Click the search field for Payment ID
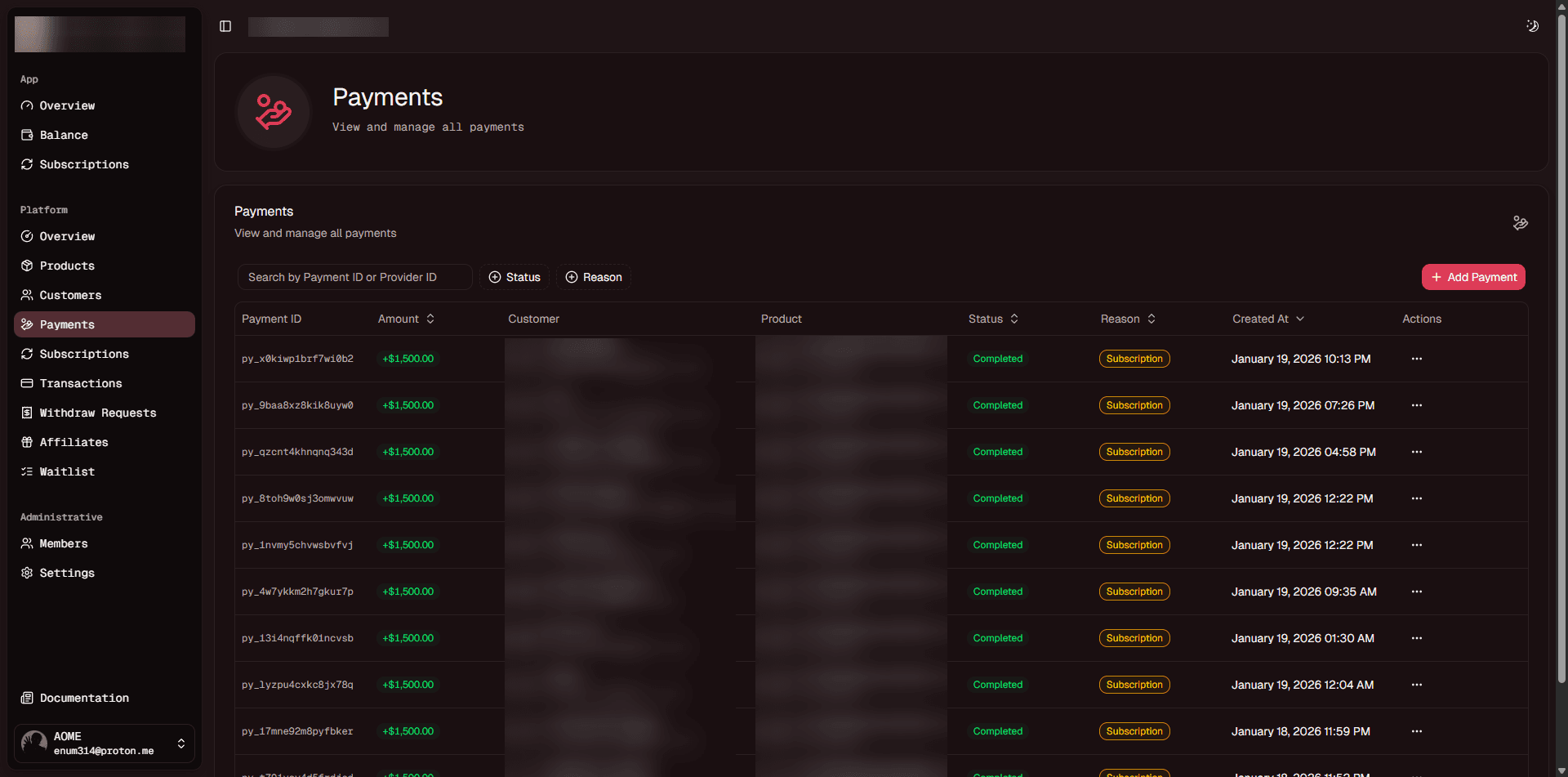The image size is (1568, 777). (354, 277)
